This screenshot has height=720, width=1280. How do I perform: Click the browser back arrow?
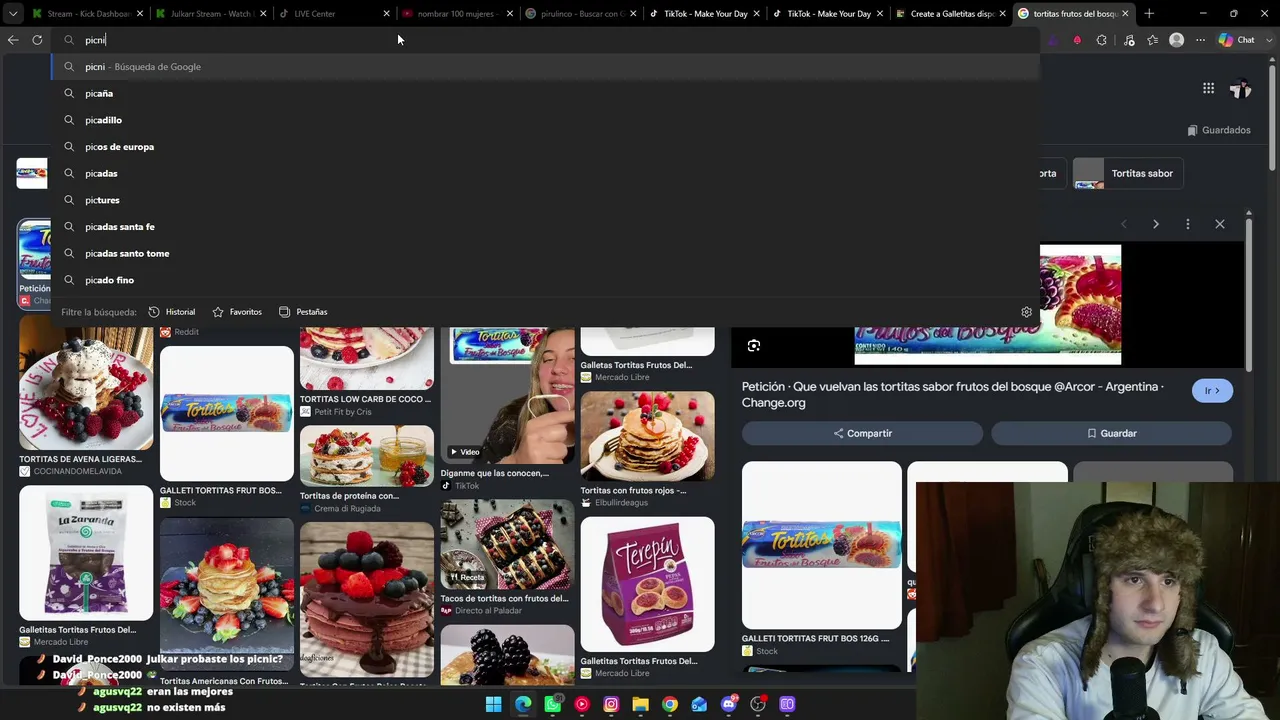coord(13,40)
